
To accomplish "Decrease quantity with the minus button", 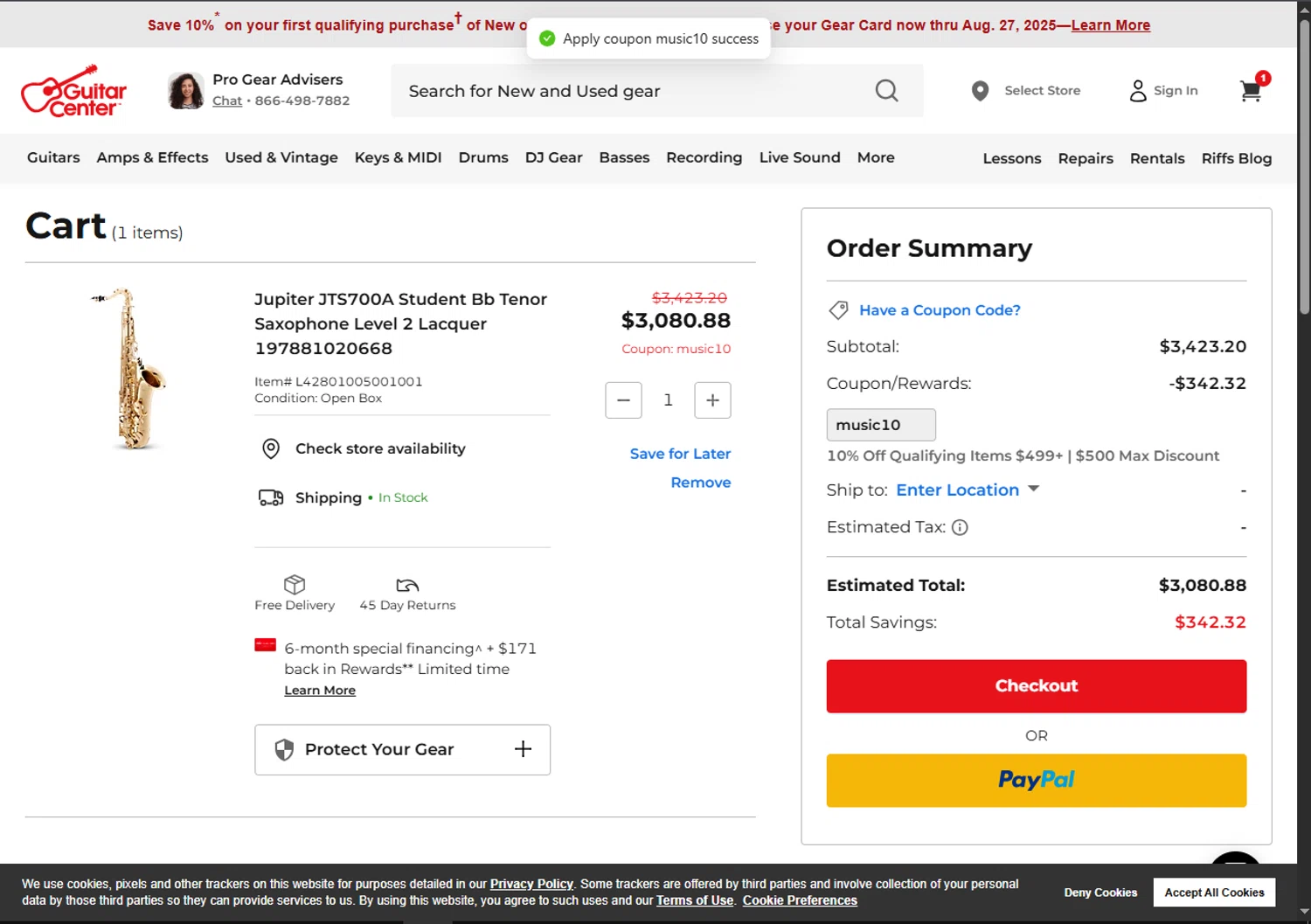I will [623, 400].
